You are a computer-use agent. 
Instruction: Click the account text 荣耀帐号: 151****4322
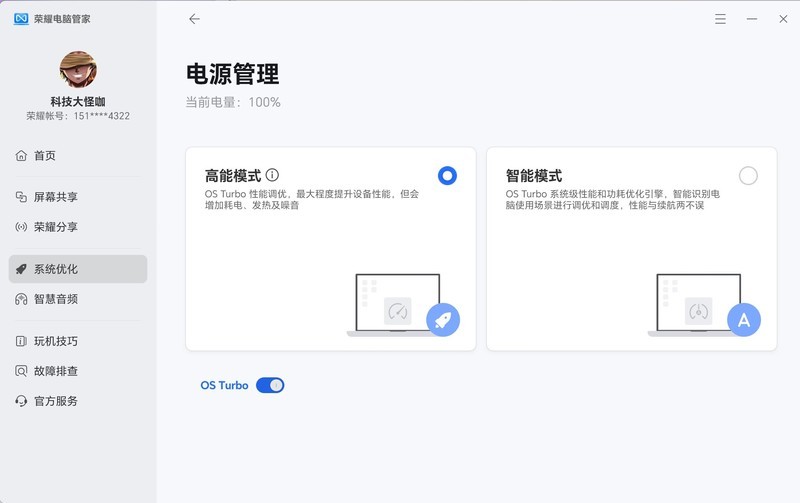click(78, 116)
